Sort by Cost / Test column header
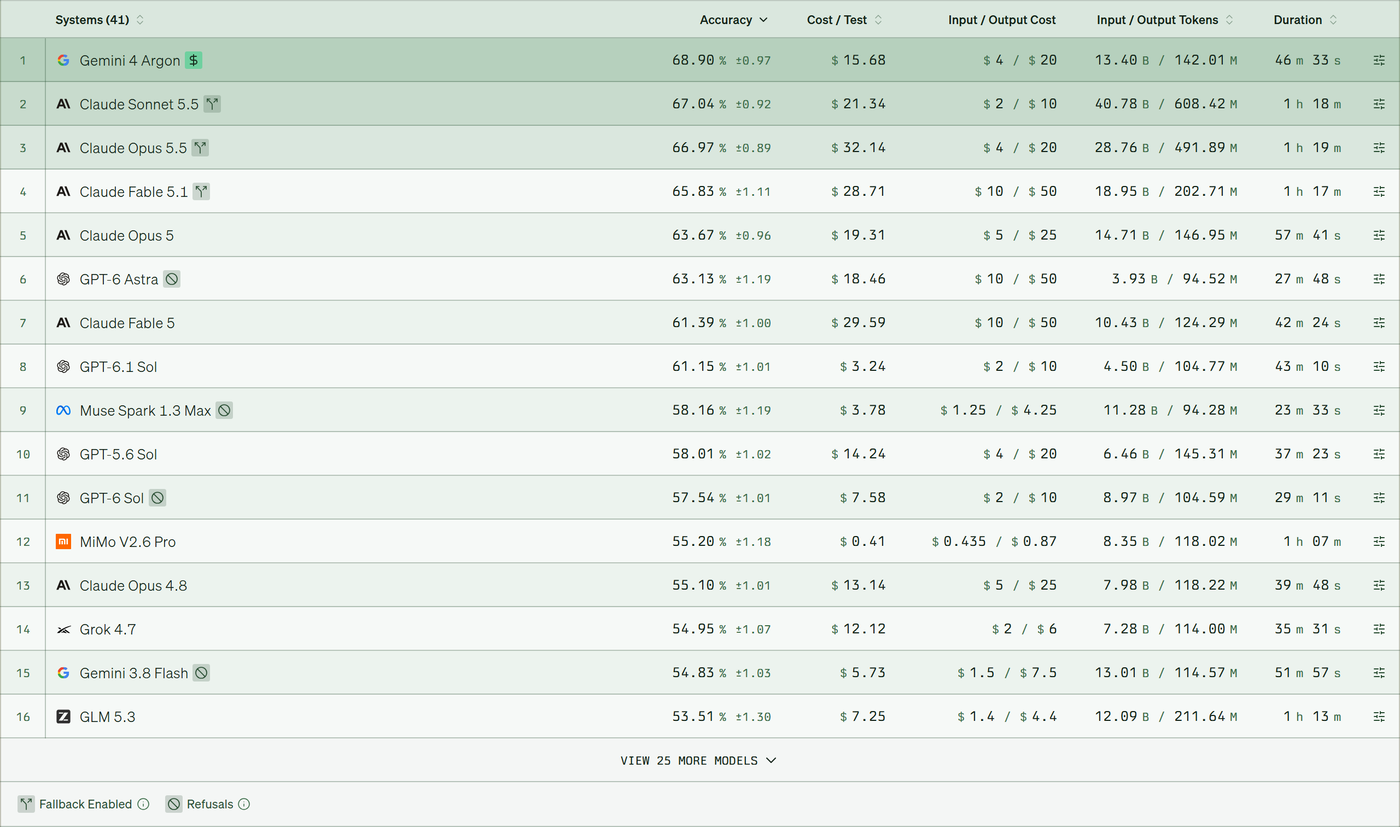 (845, 20)
